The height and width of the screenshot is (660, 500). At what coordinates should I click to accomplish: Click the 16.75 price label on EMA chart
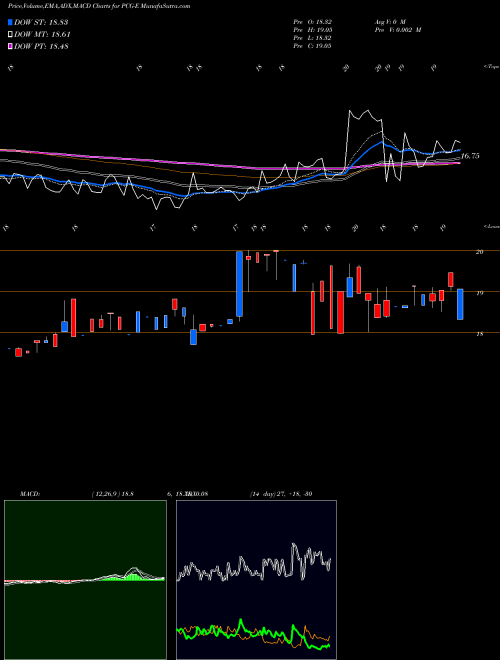(x=470, y=156)
